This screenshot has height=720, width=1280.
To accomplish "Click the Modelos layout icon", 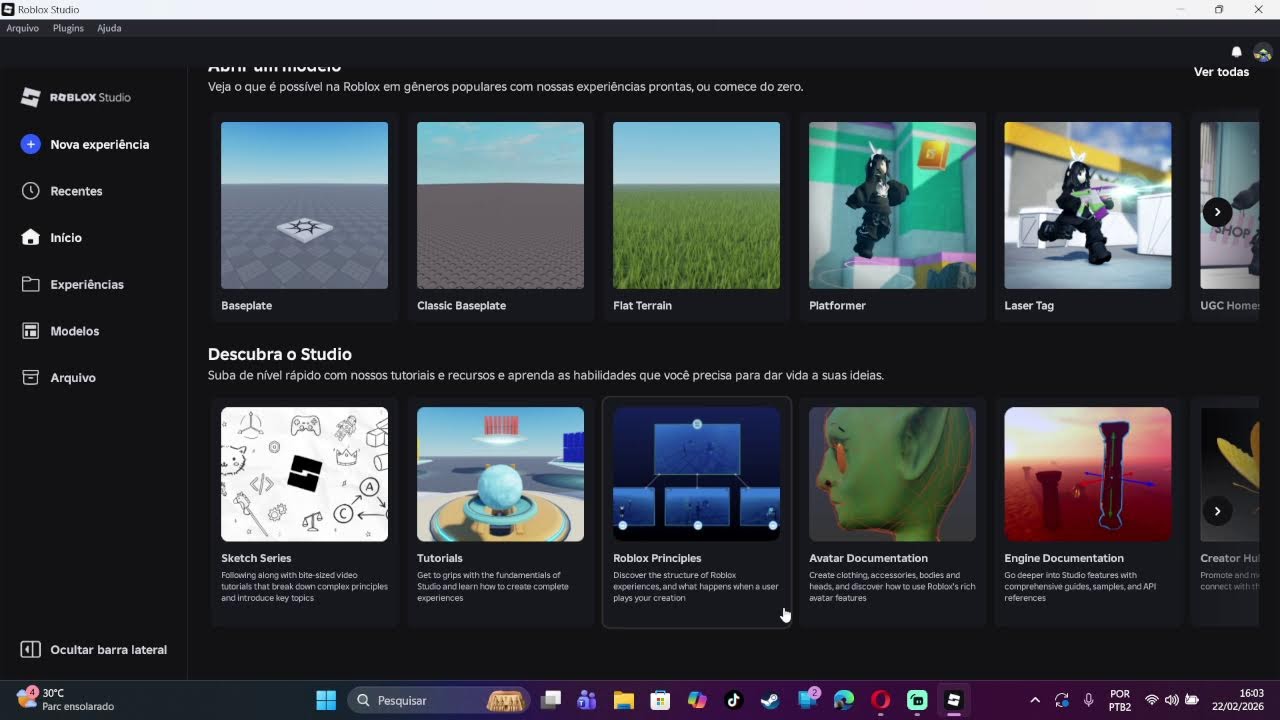I will click(31, 331).
